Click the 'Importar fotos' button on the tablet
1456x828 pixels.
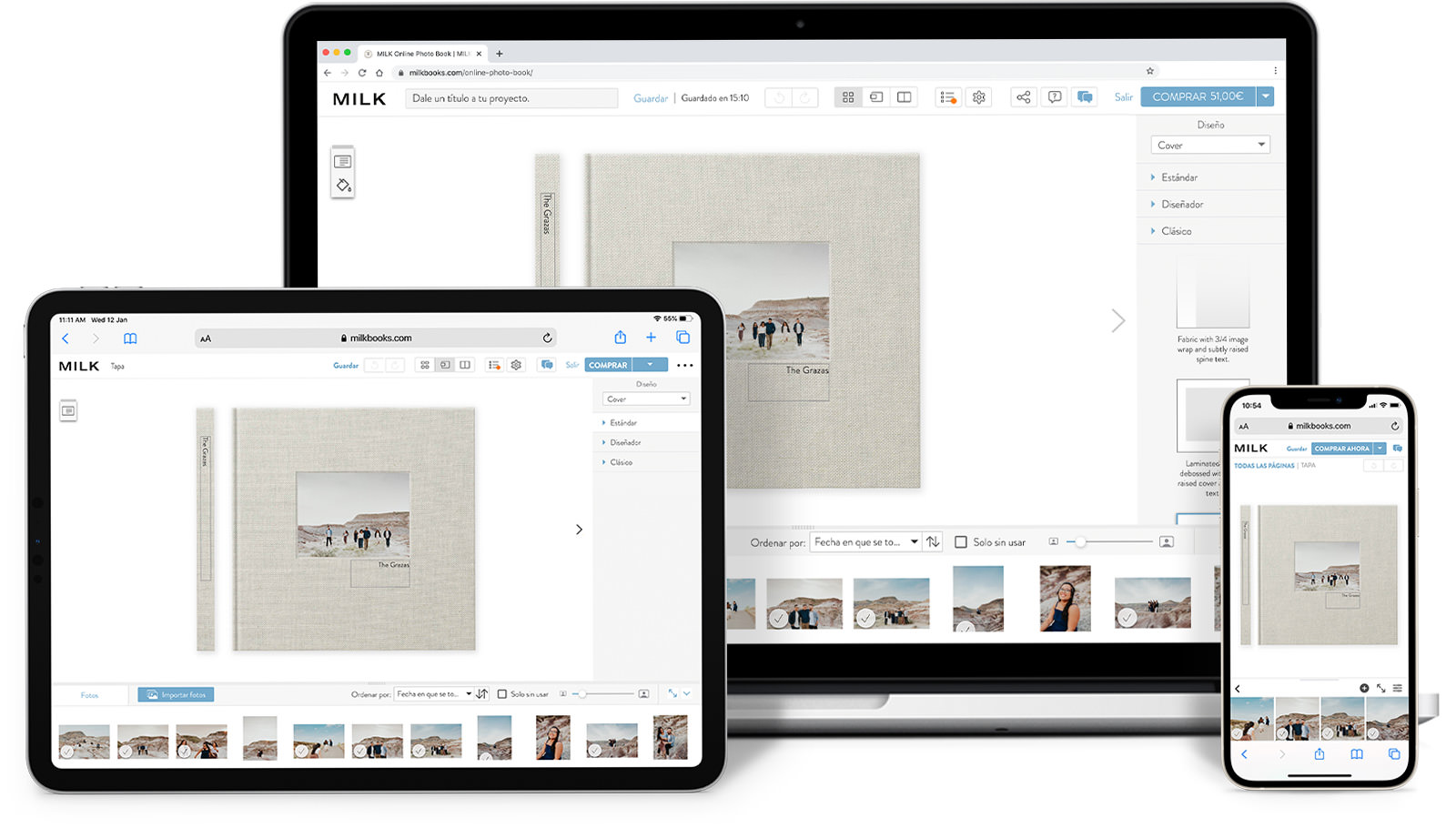(x=177, y=695)
